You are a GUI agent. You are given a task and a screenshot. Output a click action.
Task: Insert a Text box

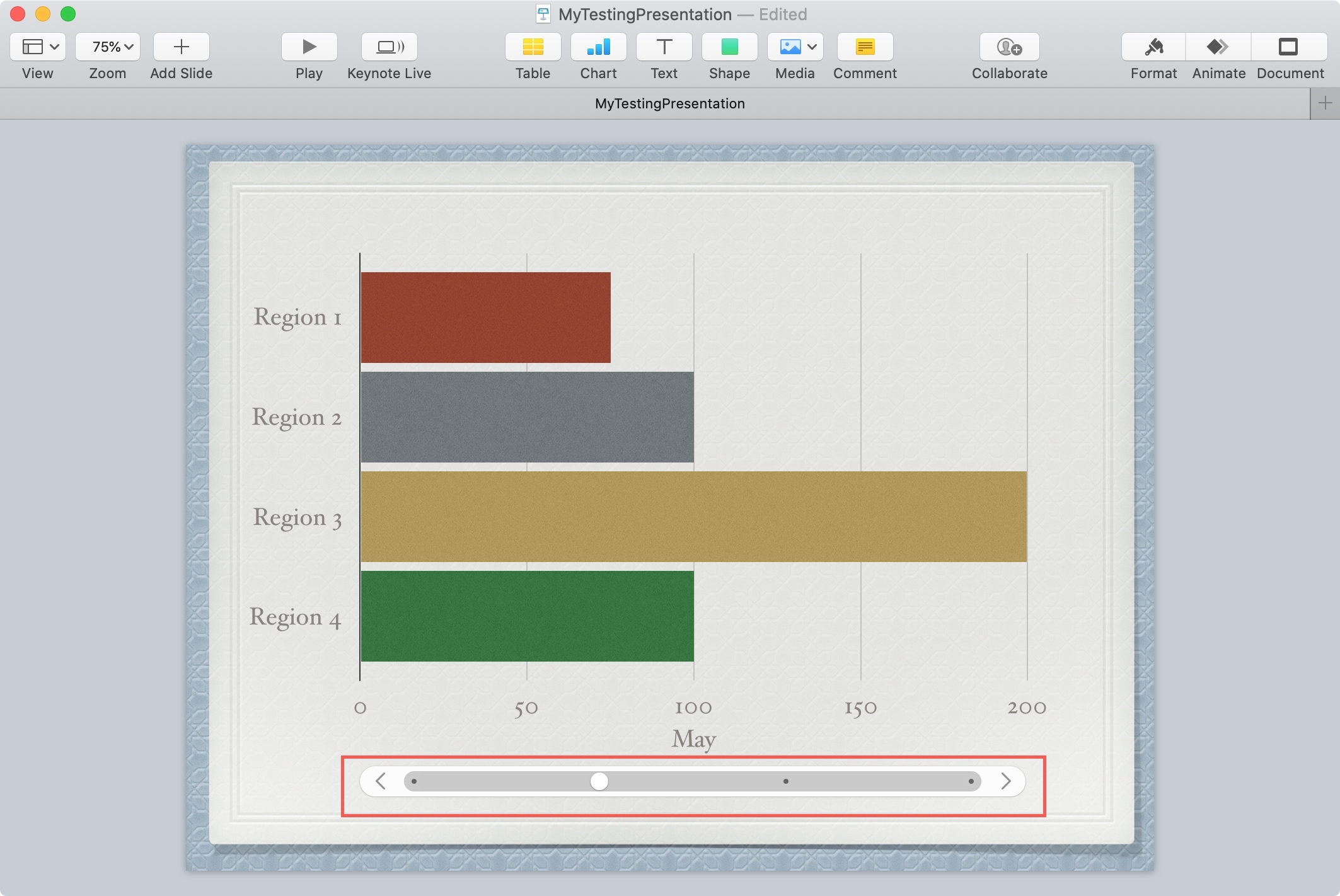[x=664, y=47]
